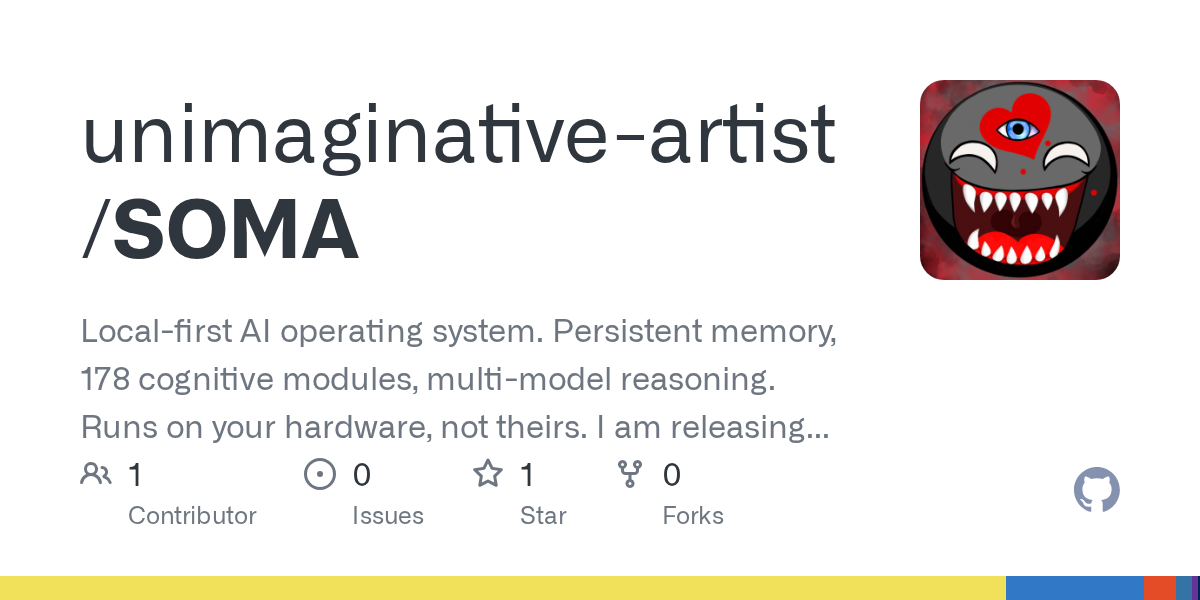Click the Forks branch icon

(630, 474)
